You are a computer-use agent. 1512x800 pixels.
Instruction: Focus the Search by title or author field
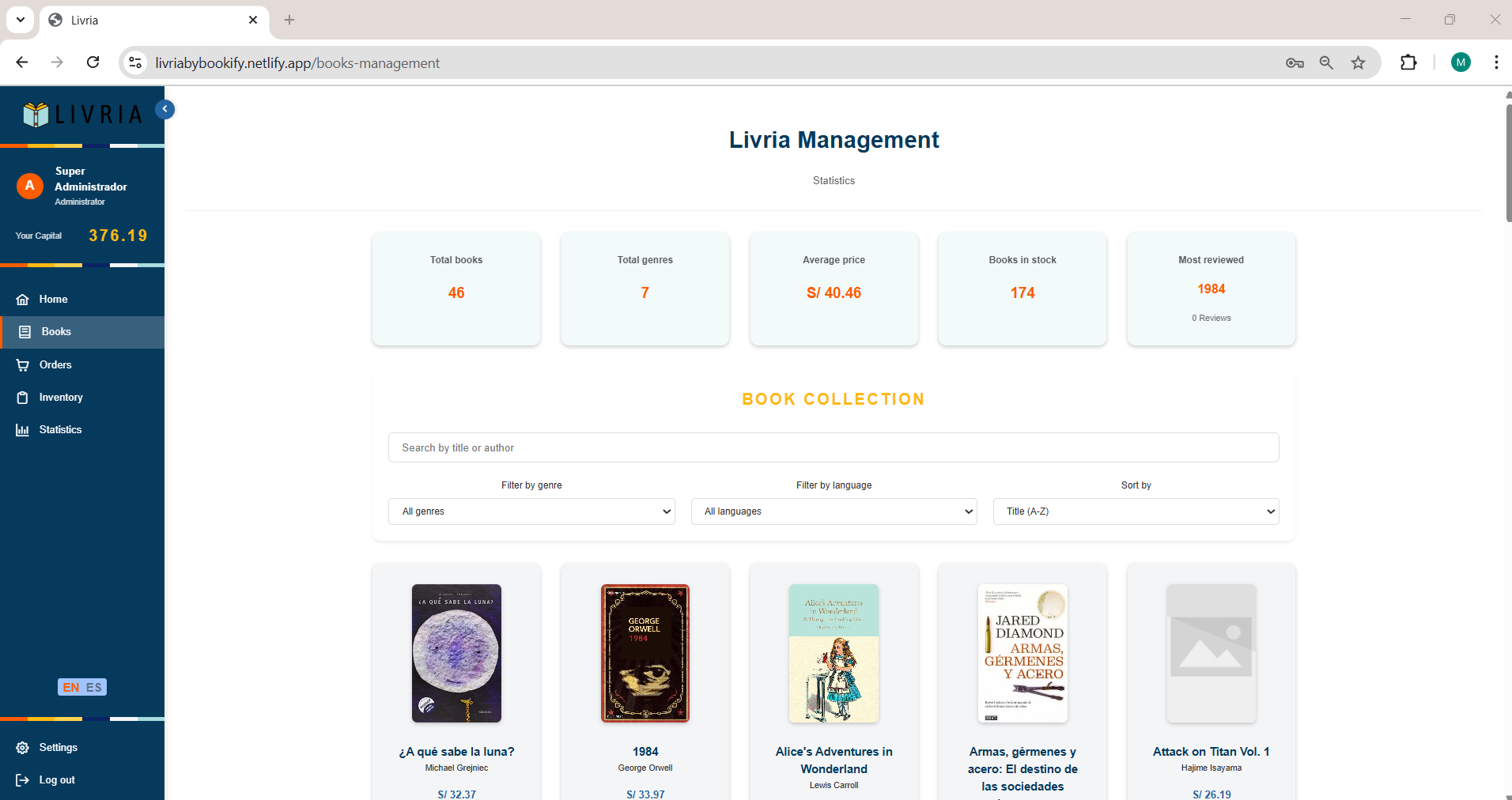[833, 447]
